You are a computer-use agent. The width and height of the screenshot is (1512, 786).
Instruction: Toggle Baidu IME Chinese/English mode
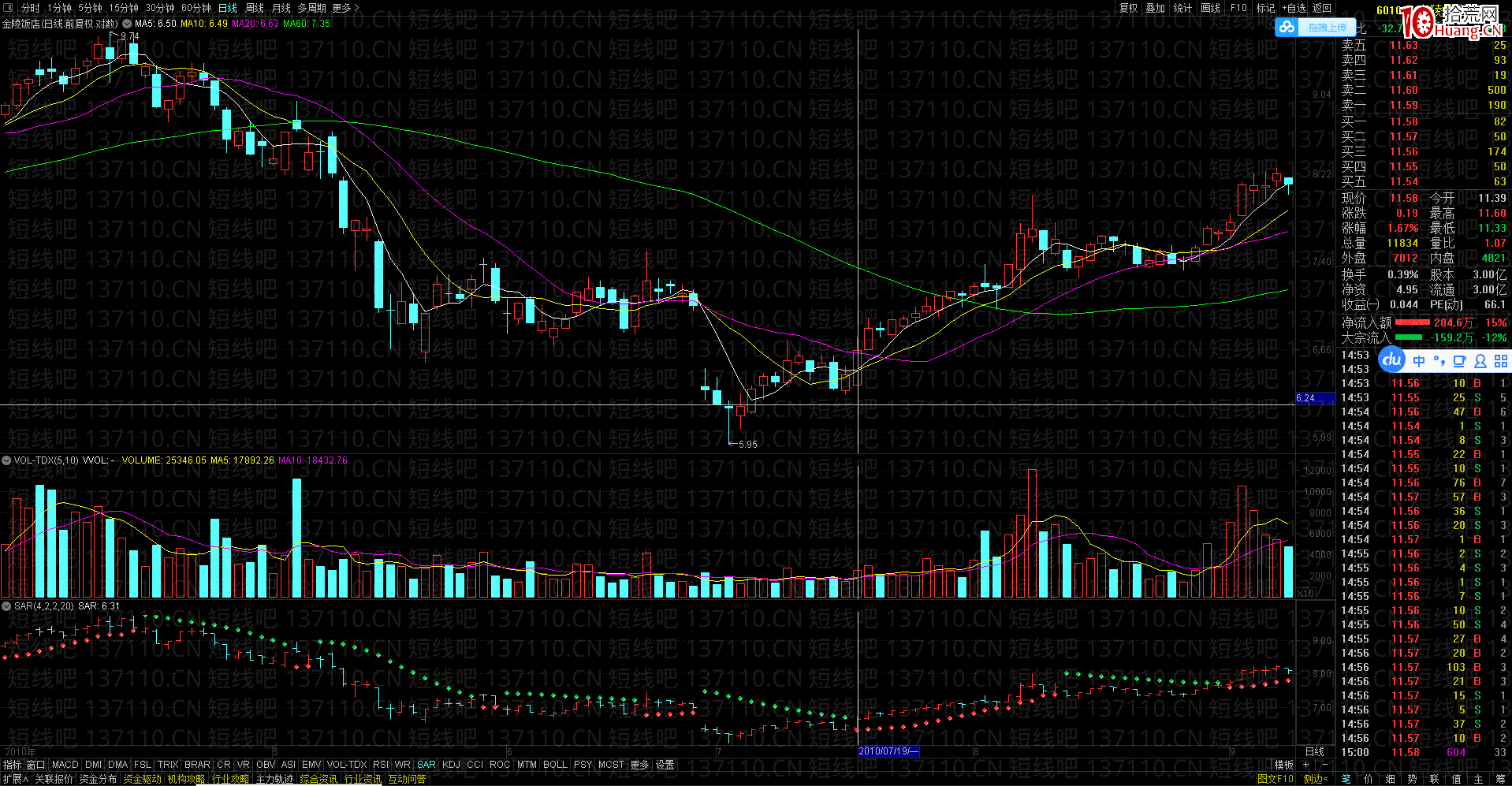[x=1419, y=361]
